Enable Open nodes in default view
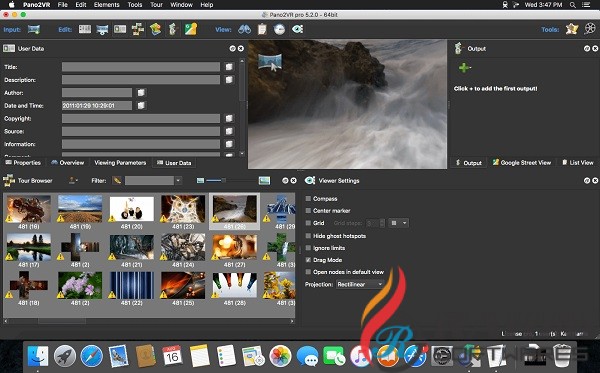Image resolution: width=600 pixels, height=373 pixels. [308, 272]
